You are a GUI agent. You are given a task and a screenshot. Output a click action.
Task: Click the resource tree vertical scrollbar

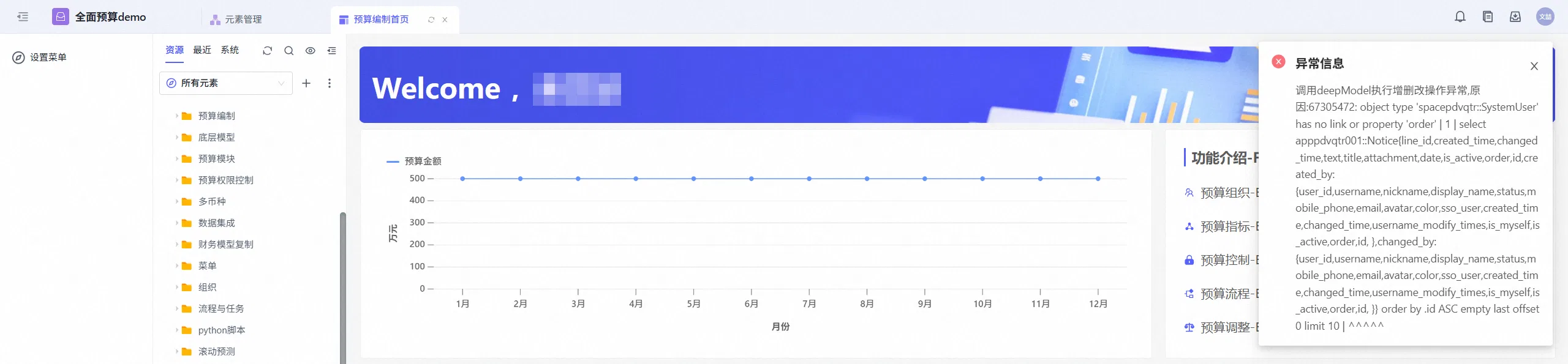[x=343, y=288]
